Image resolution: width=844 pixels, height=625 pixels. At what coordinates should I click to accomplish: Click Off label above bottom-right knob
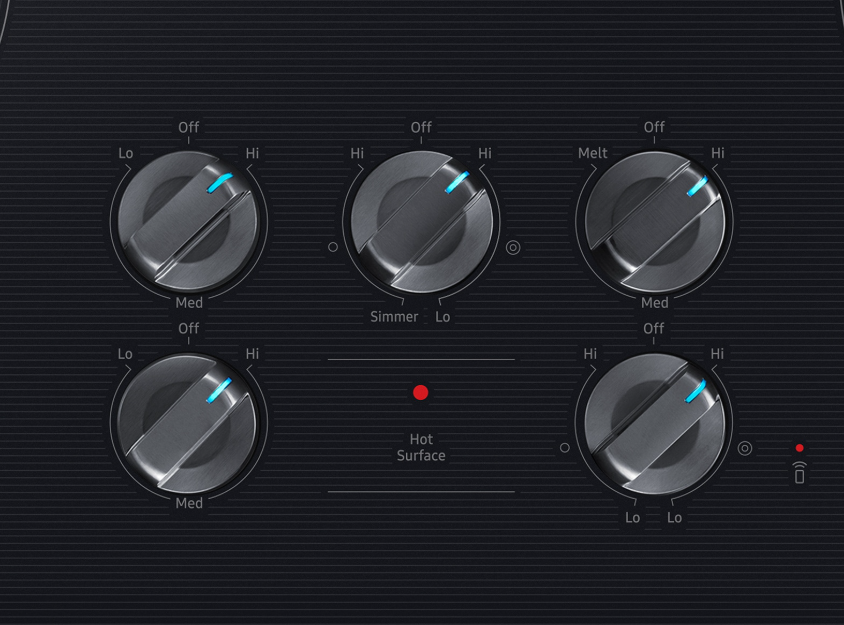(654, 328)
